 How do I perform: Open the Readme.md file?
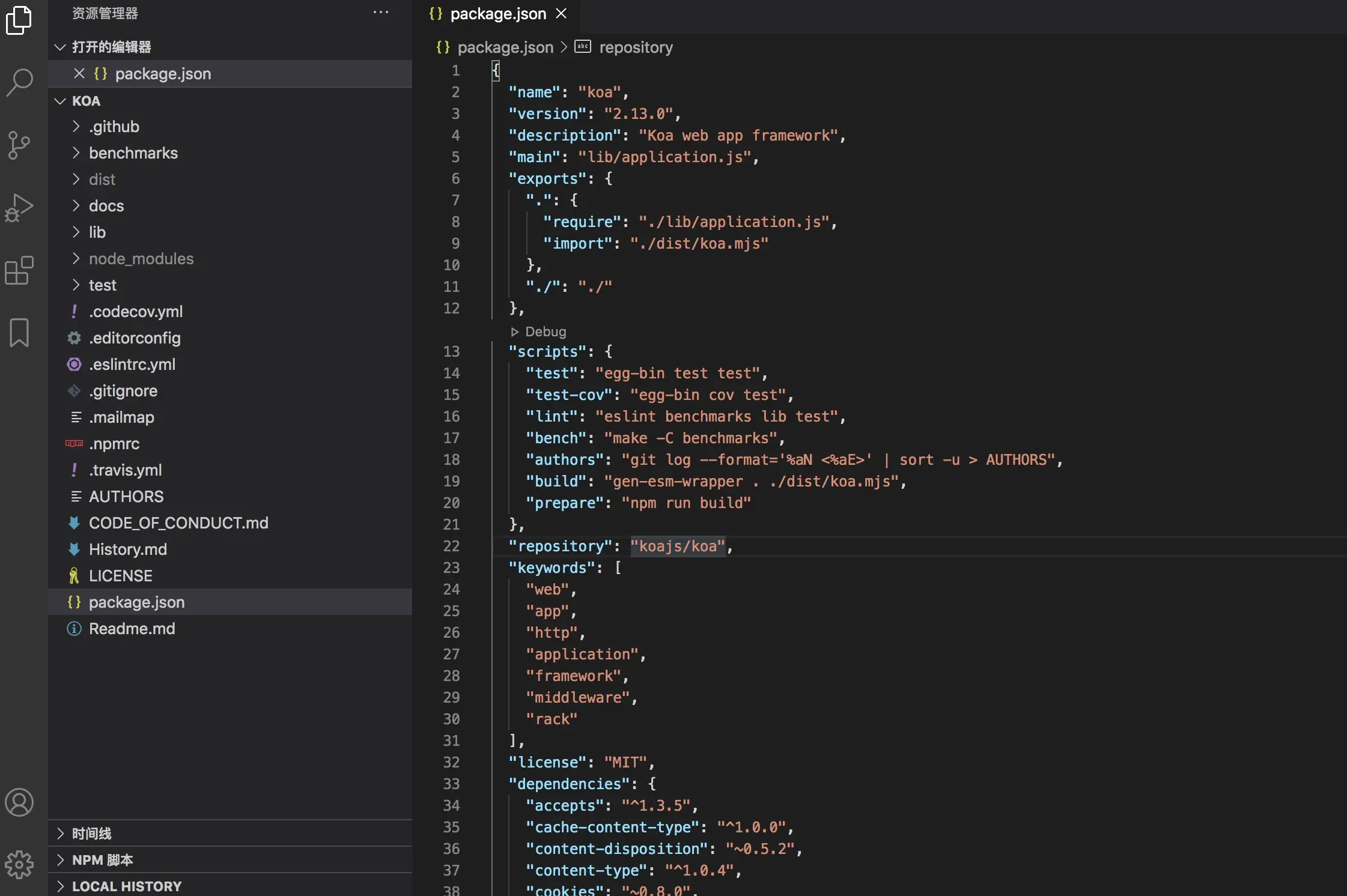(132, 629)
